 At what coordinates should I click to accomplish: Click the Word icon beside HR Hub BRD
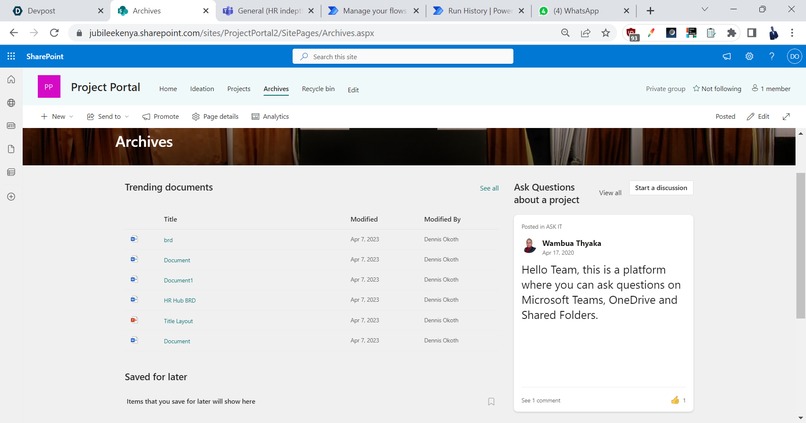[x=134, y=299]
